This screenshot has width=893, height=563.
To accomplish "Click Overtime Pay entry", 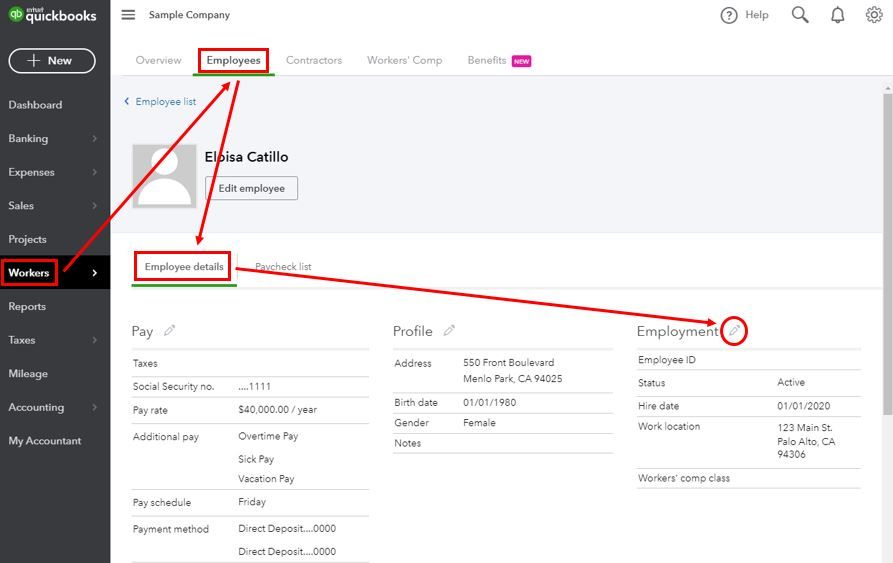I will [268, 436].
